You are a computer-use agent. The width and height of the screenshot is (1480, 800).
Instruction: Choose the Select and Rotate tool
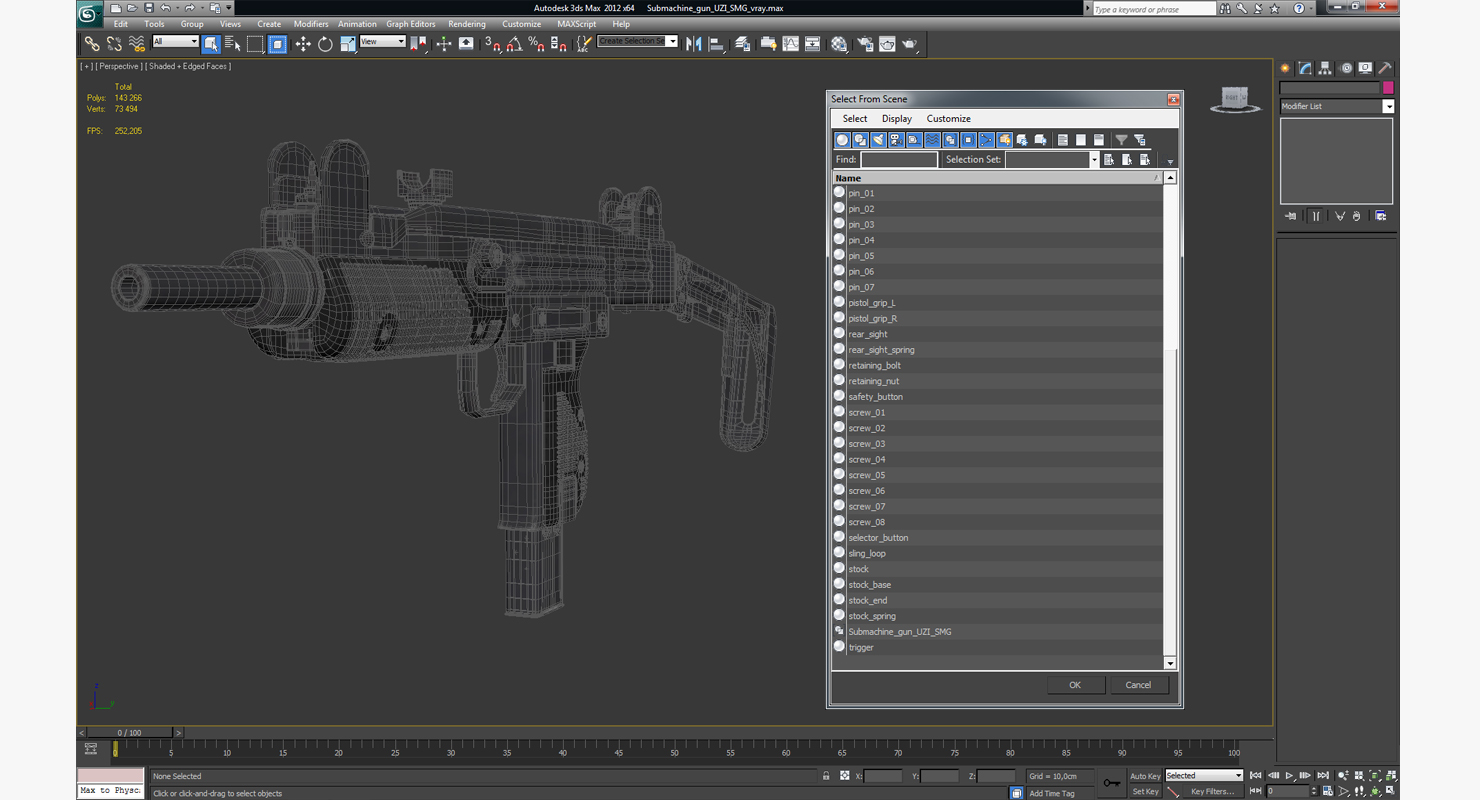point(325,44)
